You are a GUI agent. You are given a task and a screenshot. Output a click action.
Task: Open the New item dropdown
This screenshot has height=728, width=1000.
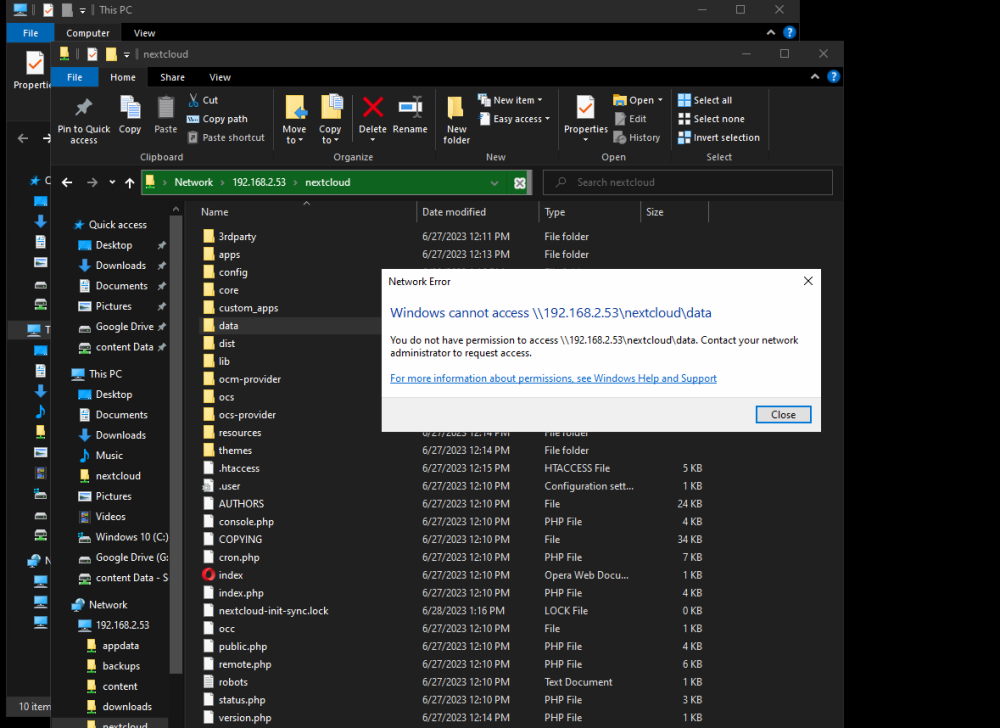pos(510,100)
